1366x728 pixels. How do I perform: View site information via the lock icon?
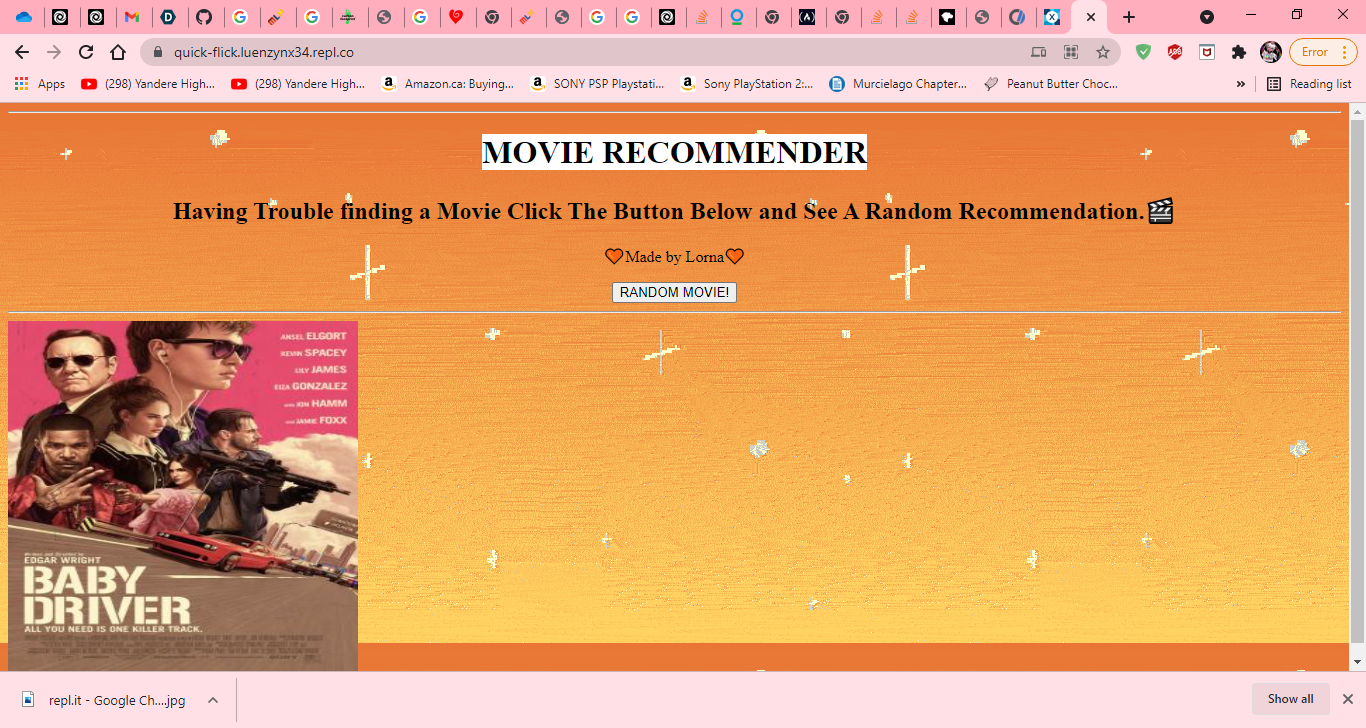(x=158, y=52)
